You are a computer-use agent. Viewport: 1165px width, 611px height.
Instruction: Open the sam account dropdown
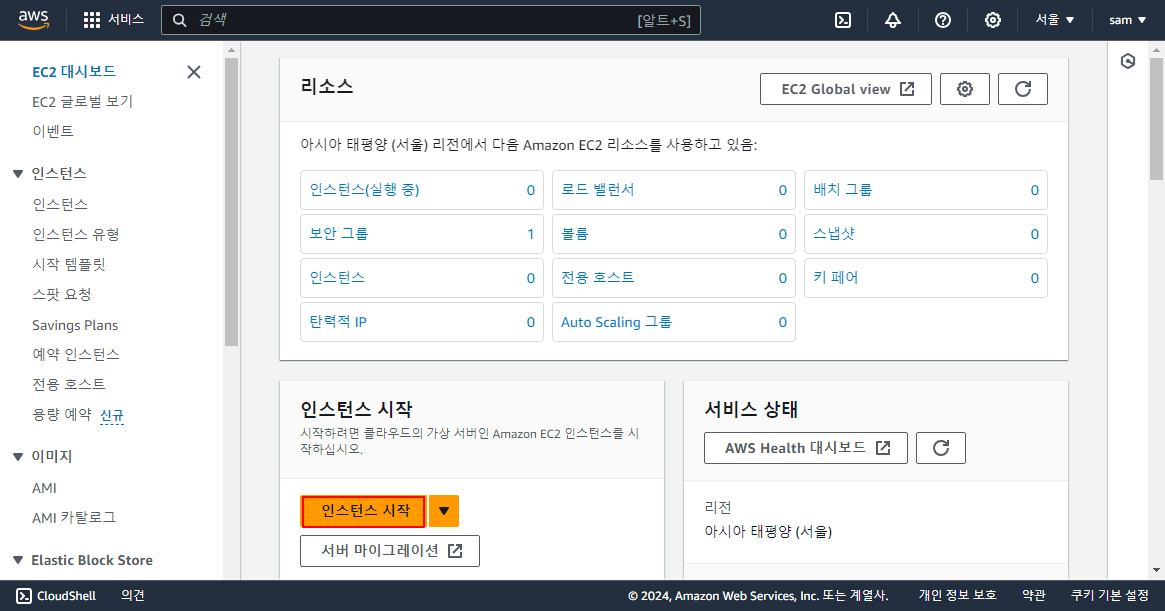(x=1127, y=20)
